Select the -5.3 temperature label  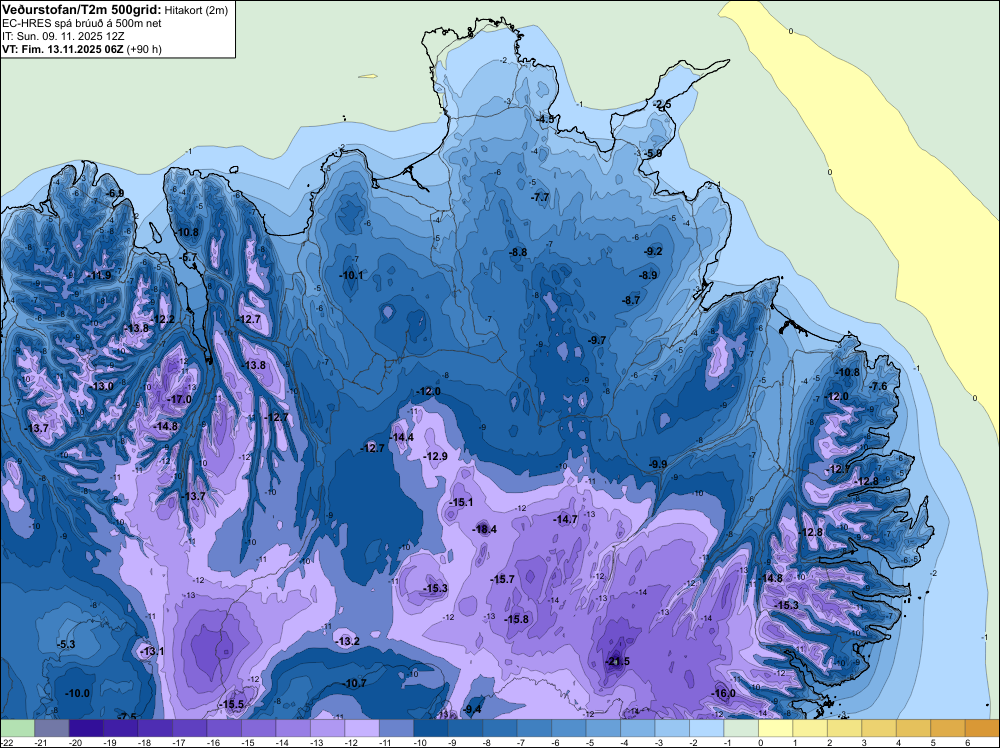(x=66, y=644)
